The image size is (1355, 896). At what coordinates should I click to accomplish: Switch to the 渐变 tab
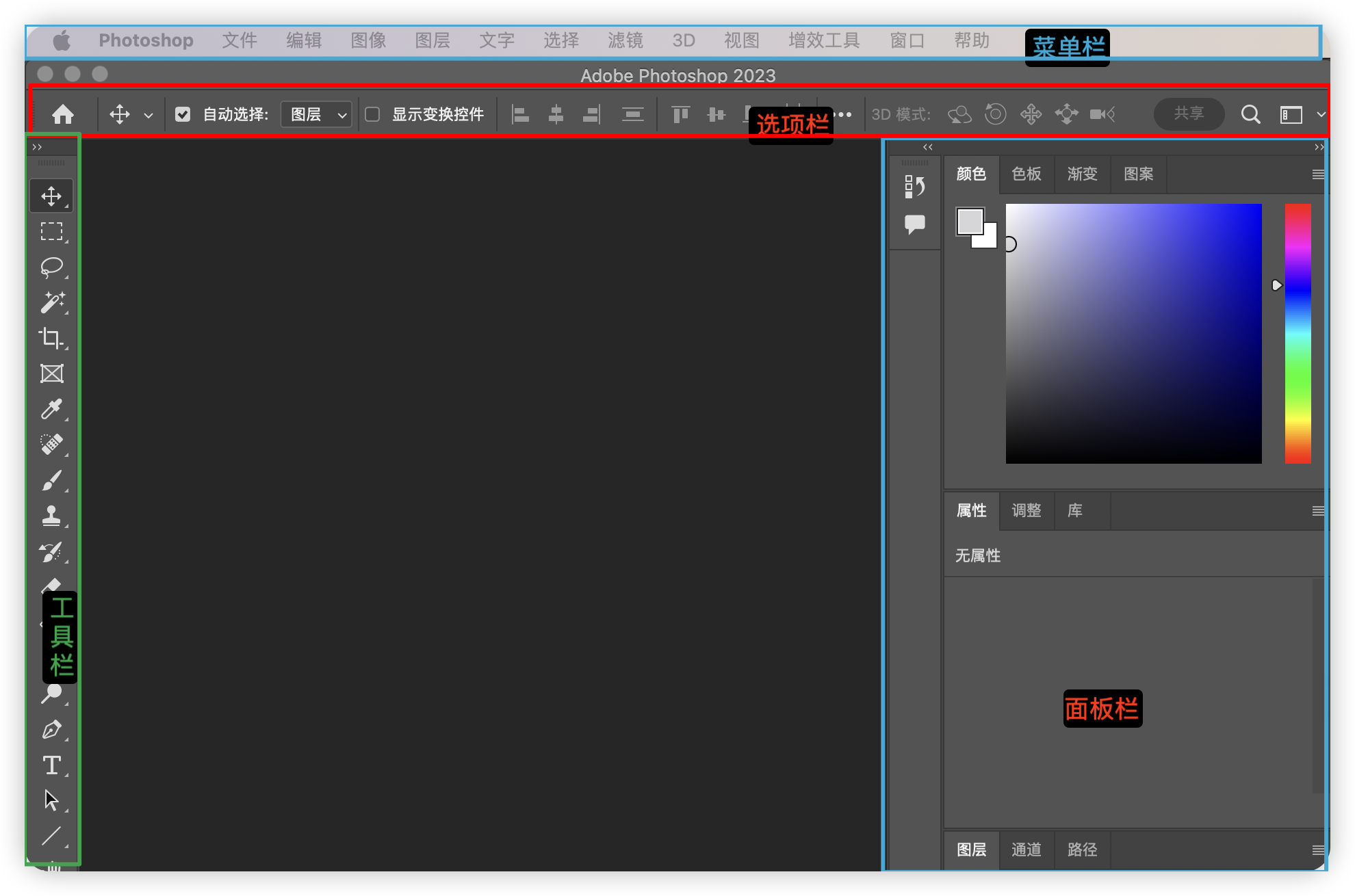(x=1083, y=174)
